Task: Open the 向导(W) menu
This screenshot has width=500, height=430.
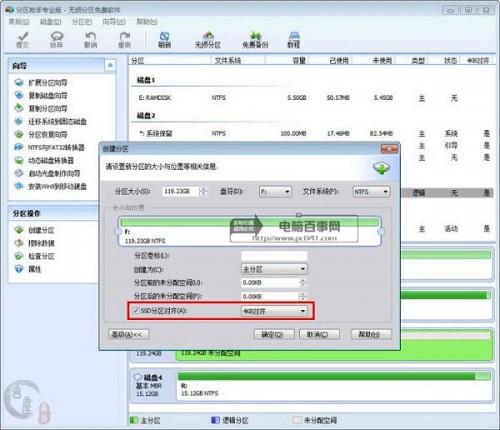Action: click(114, 22)
